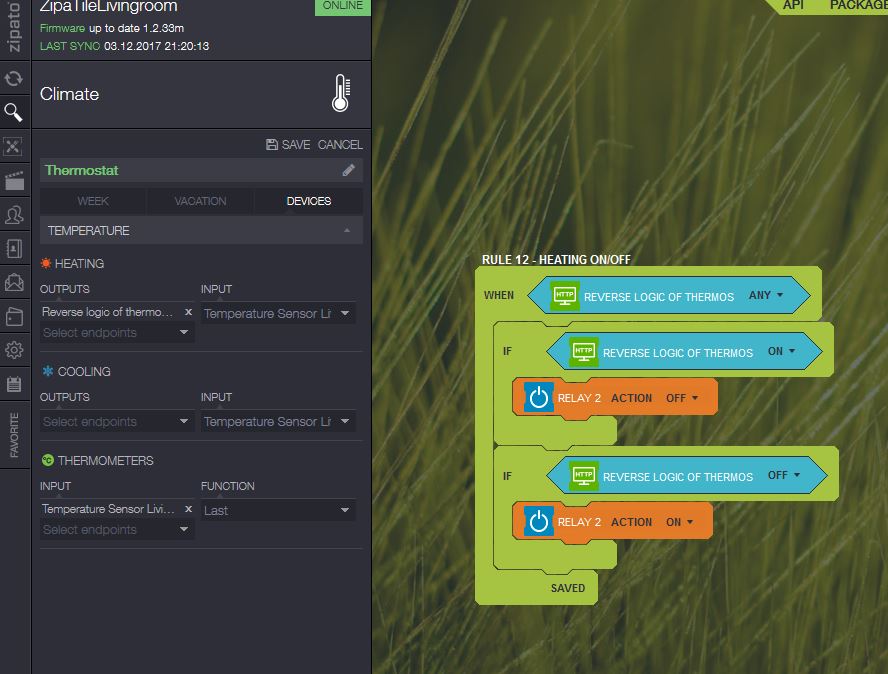The height and width of the screenshot is (674, 888).
Task: Open the users icon in the sidebar
Action: 14,215
